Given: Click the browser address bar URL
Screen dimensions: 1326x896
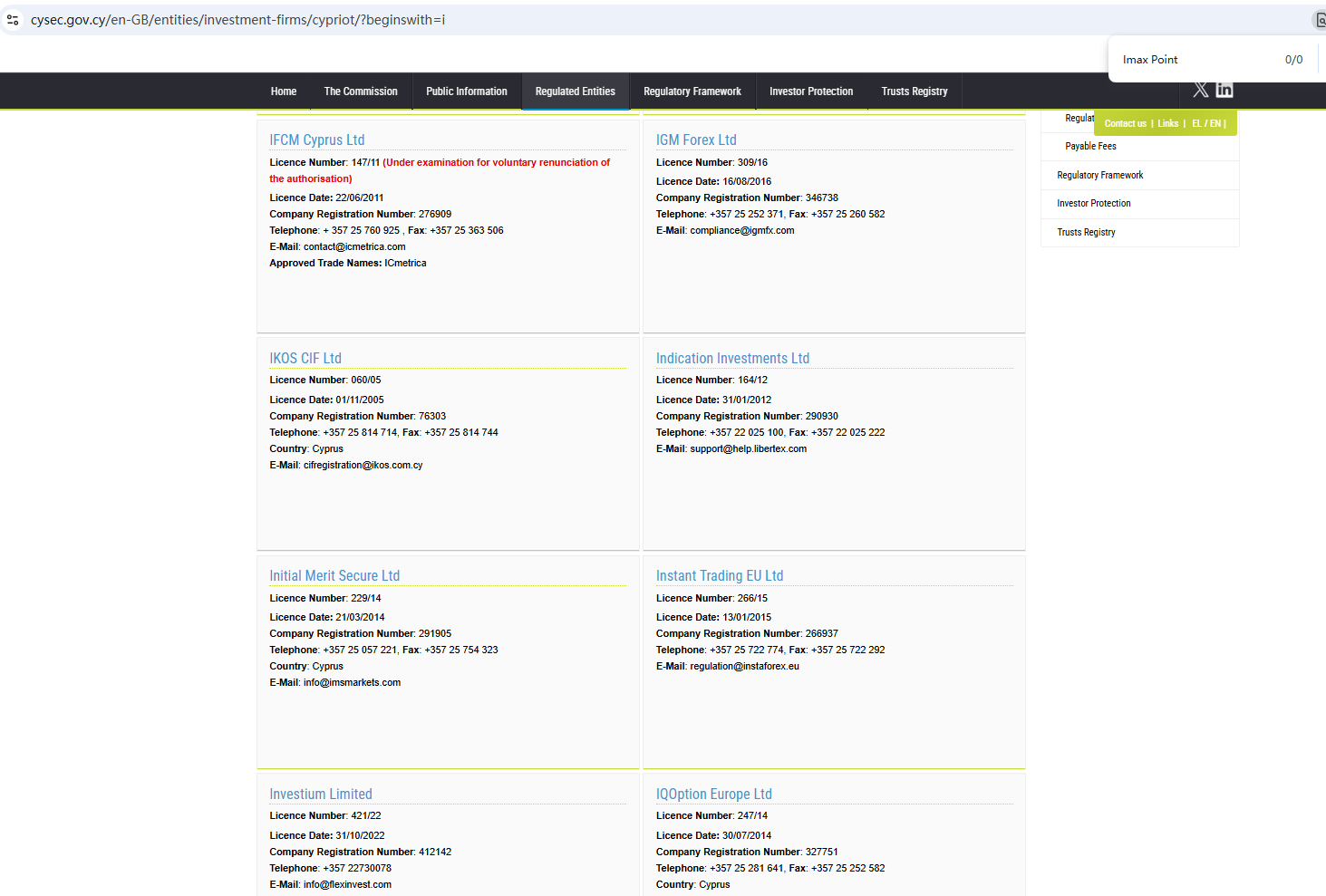Looking at the screenshot, I should [237, 20].
